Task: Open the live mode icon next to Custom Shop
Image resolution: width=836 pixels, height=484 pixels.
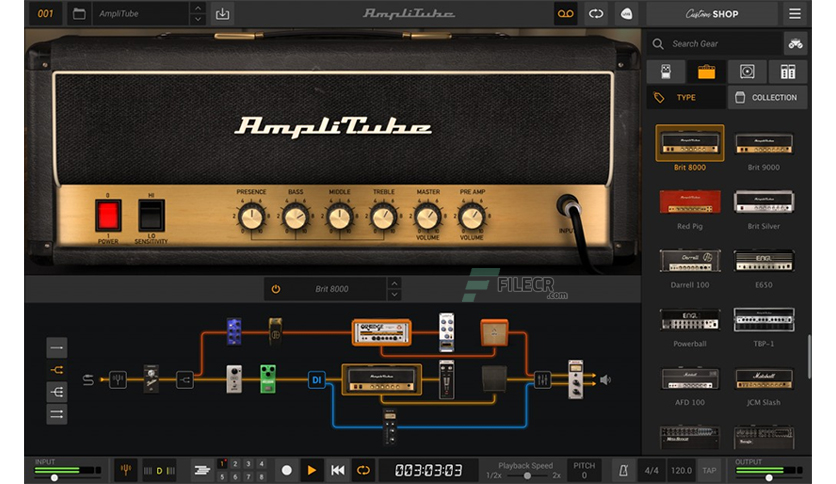Action: click(626, 14)
